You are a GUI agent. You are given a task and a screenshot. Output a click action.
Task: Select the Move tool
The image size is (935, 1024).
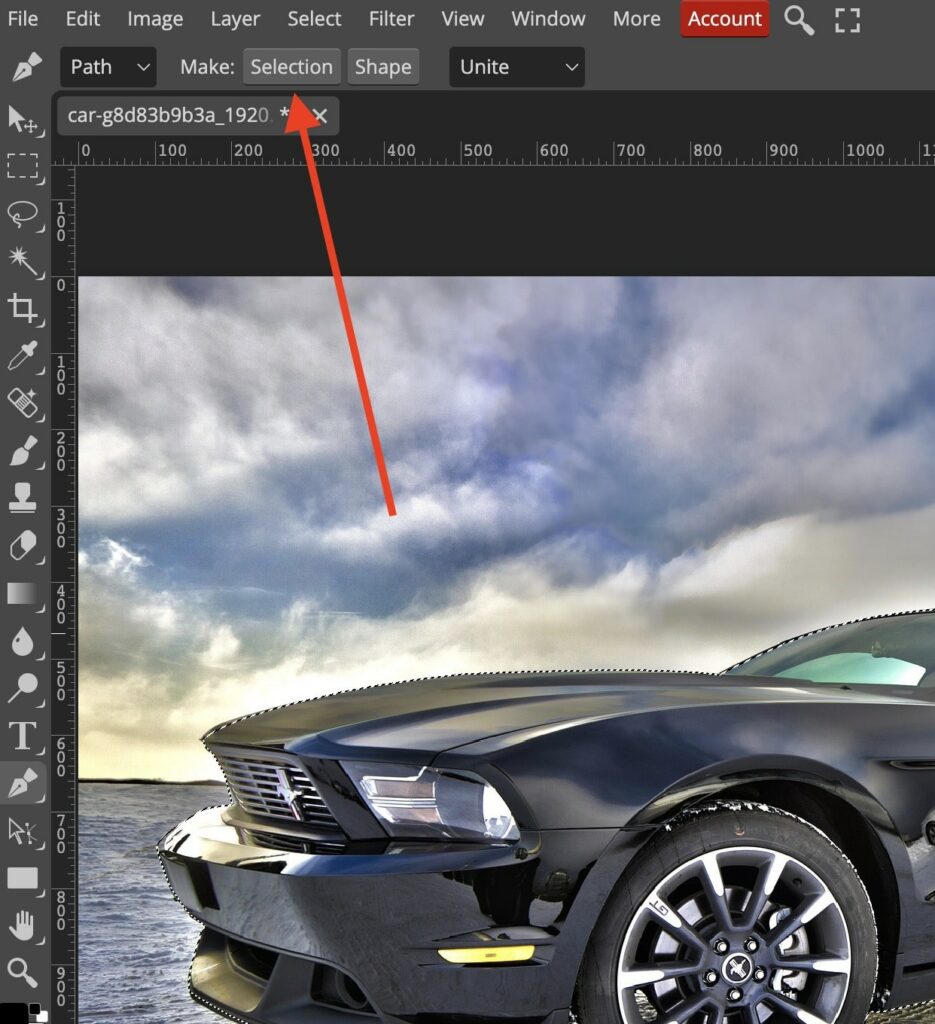pos(23,120)
